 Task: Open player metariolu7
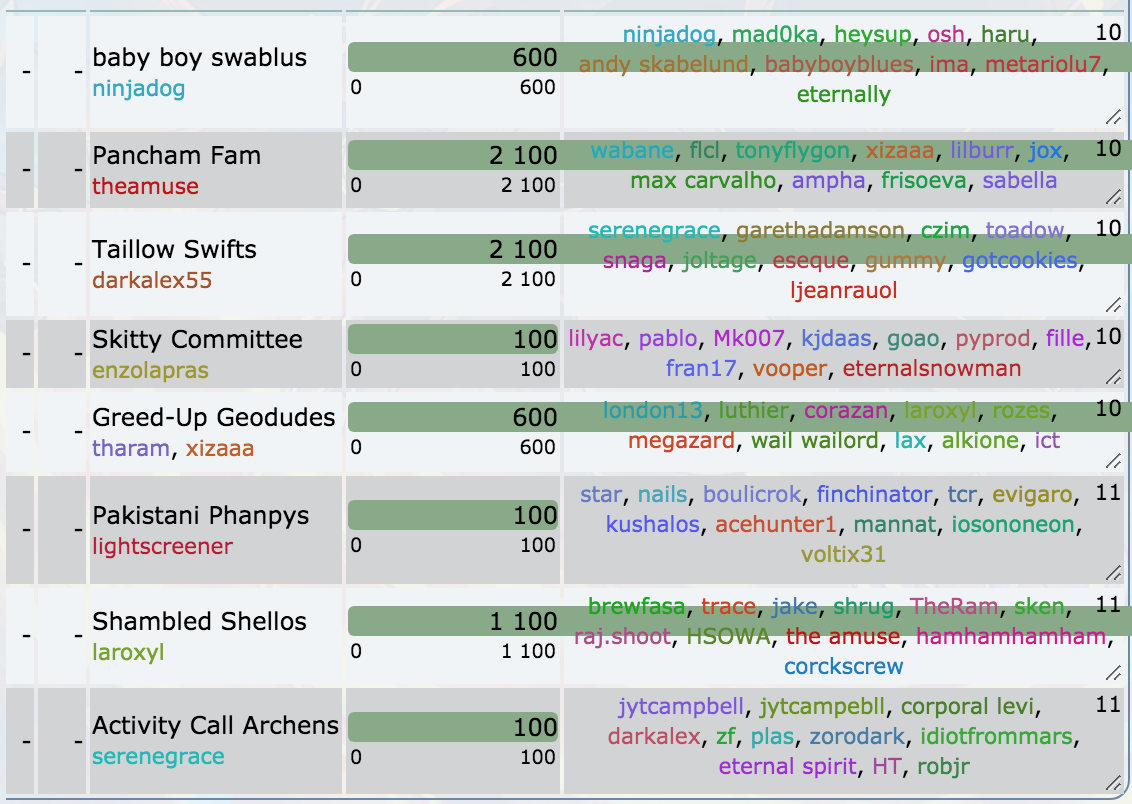pos(1043,64)
